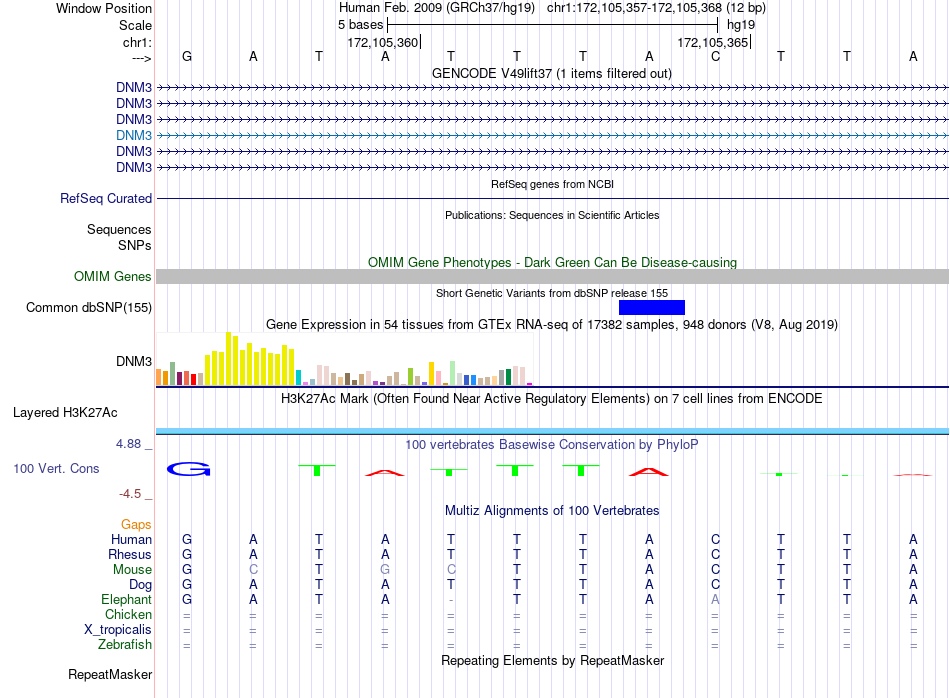The height and width of the screenshot is (698, 950).
Task: Select the Chicken alignment row label
Action: [128, 614]
